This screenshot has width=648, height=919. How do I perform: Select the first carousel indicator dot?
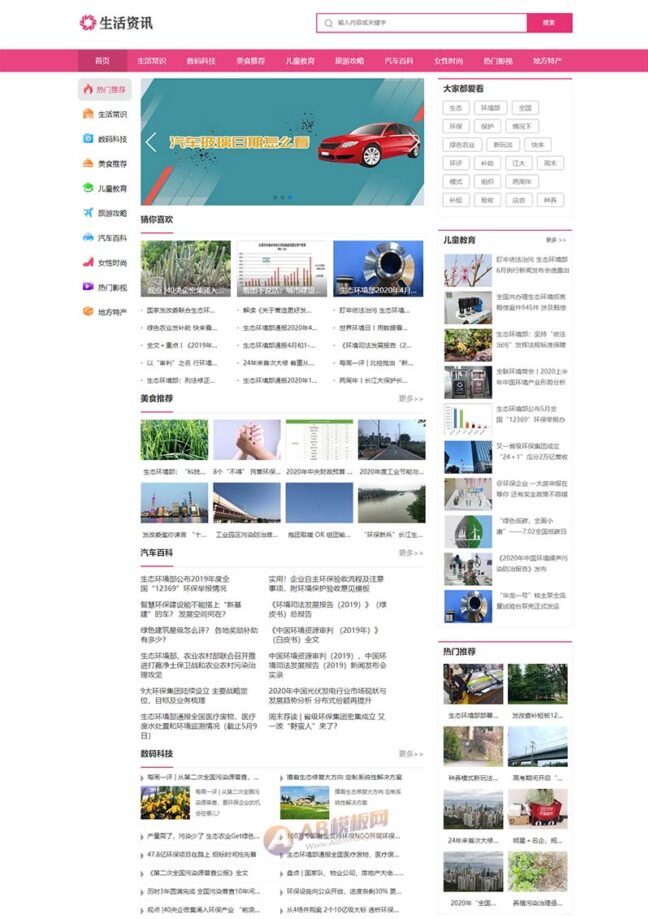click(275, 198)
